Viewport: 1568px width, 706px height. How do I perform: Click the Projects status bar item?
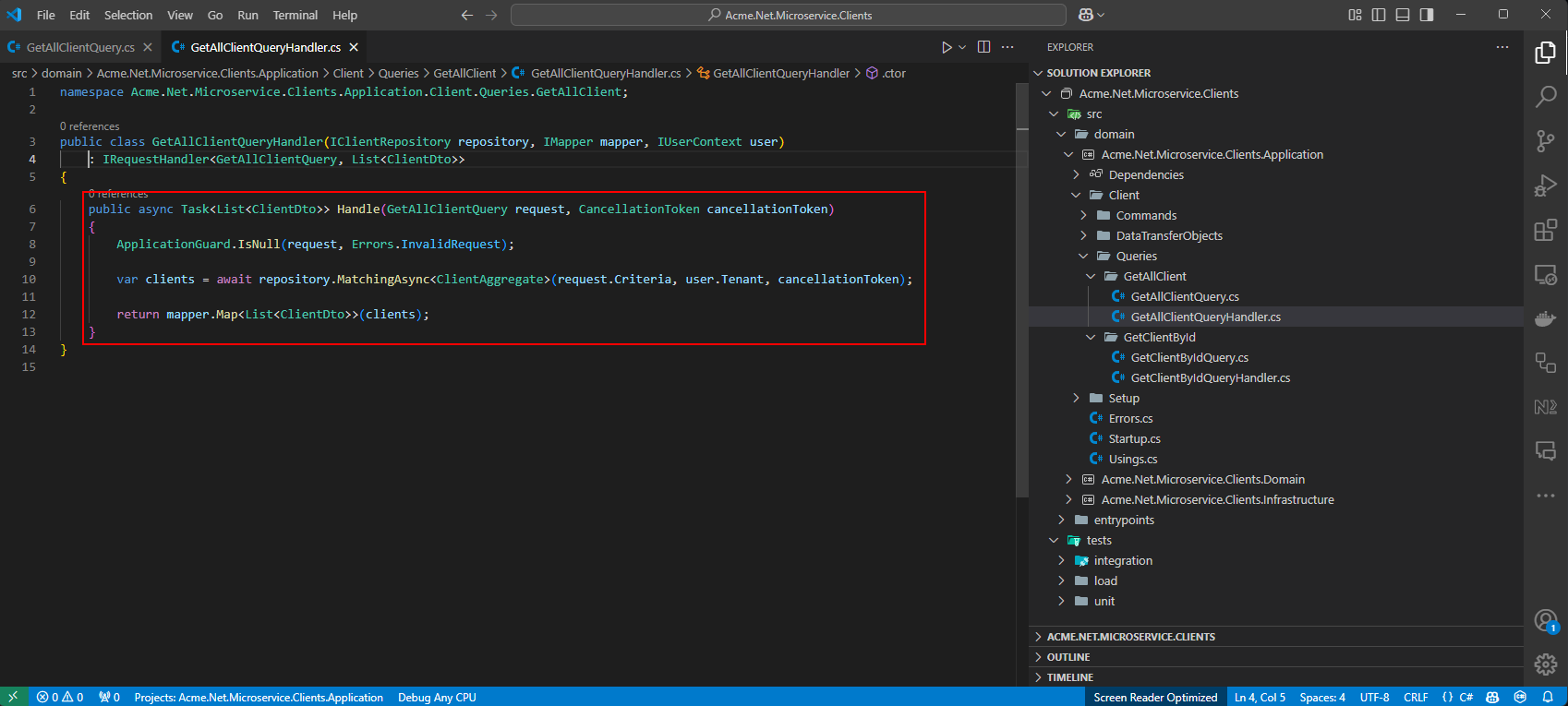point(259,697)
